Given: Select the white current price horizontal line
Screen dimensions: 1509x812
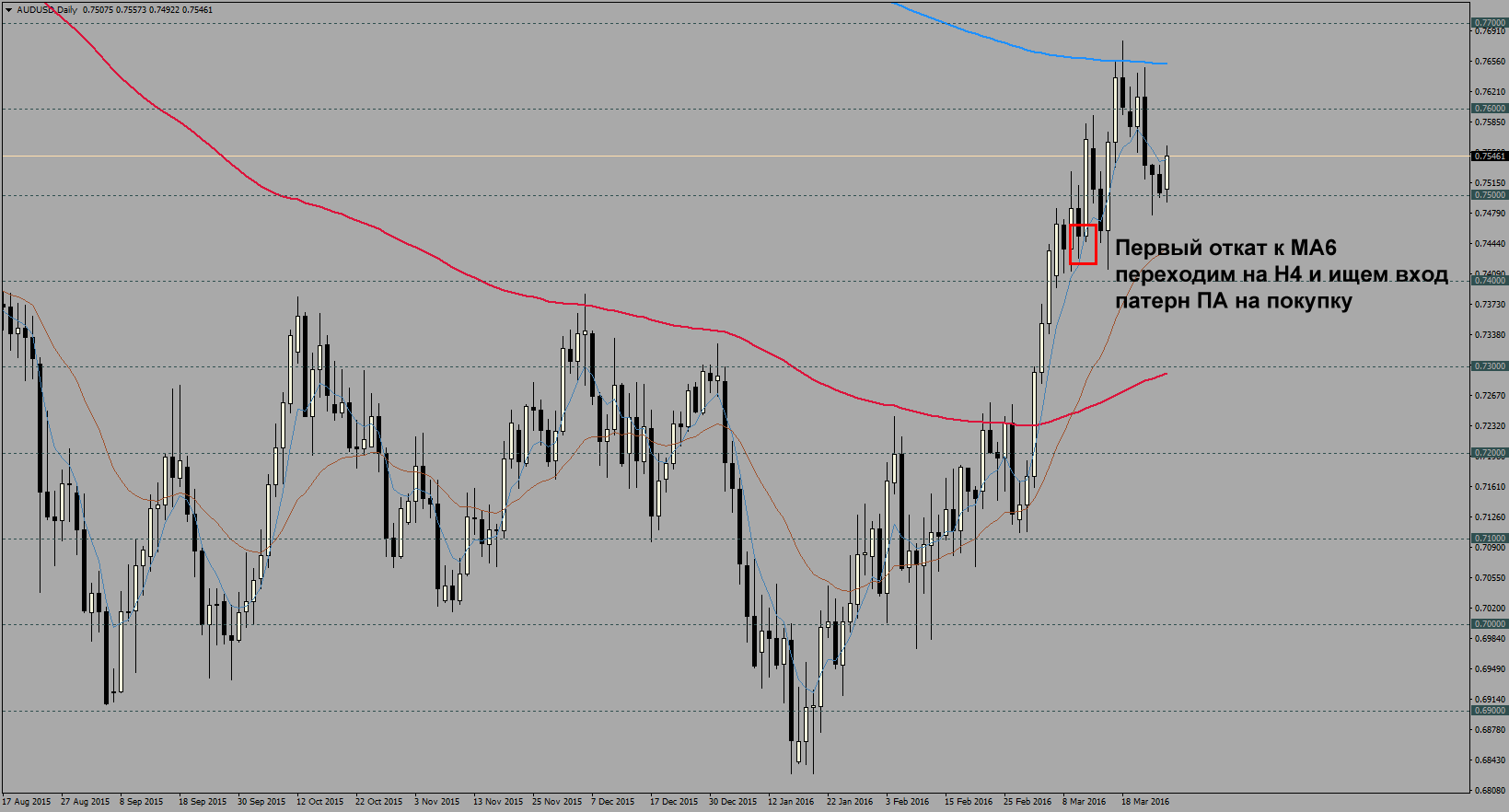Looking at the screenshot, I should click(x=735, y=156).
